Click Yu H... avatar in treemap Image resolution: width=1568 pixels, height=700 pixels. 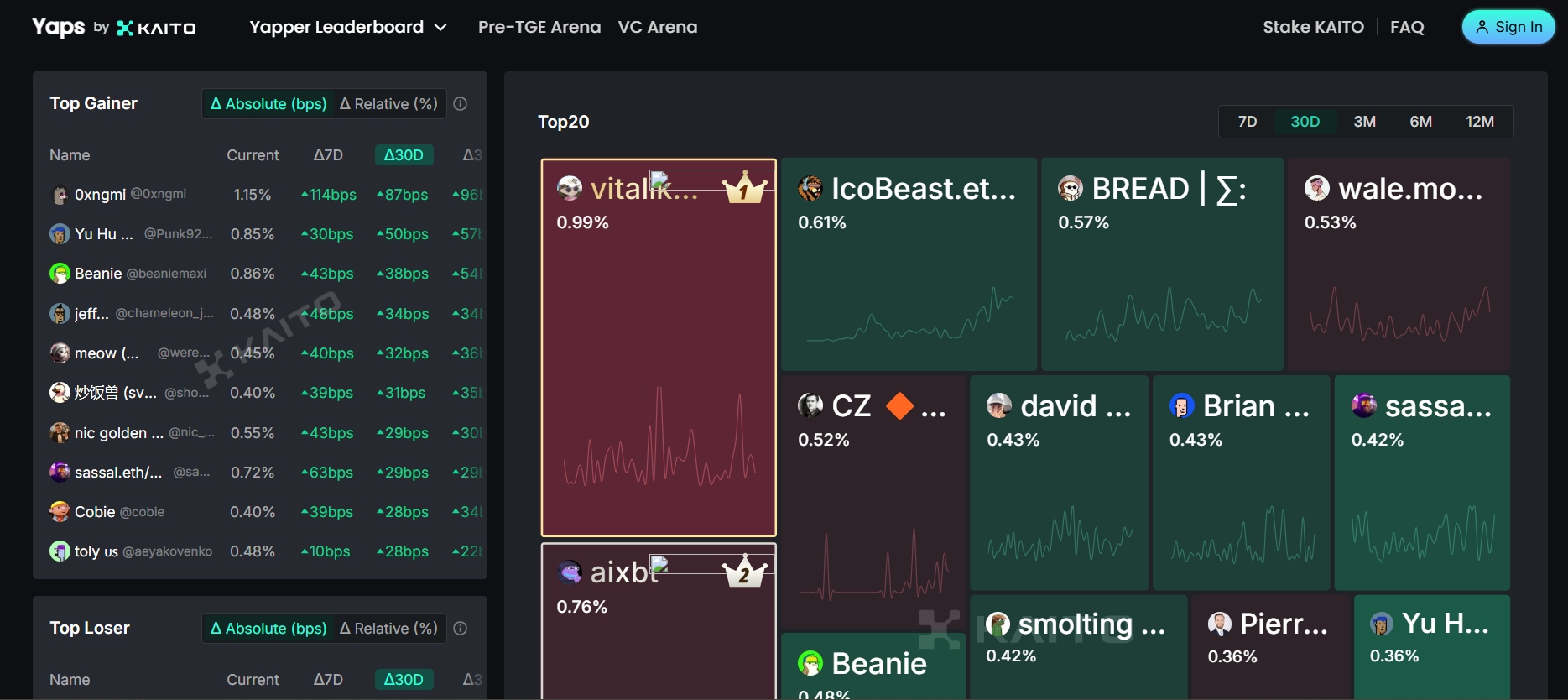1382,624
